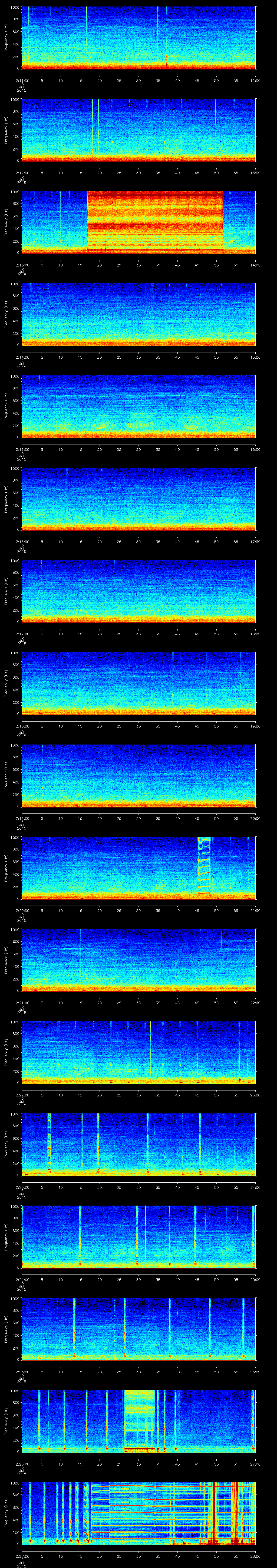Open the spectrogram panel starting at 2:25:00

point(138,1329)
